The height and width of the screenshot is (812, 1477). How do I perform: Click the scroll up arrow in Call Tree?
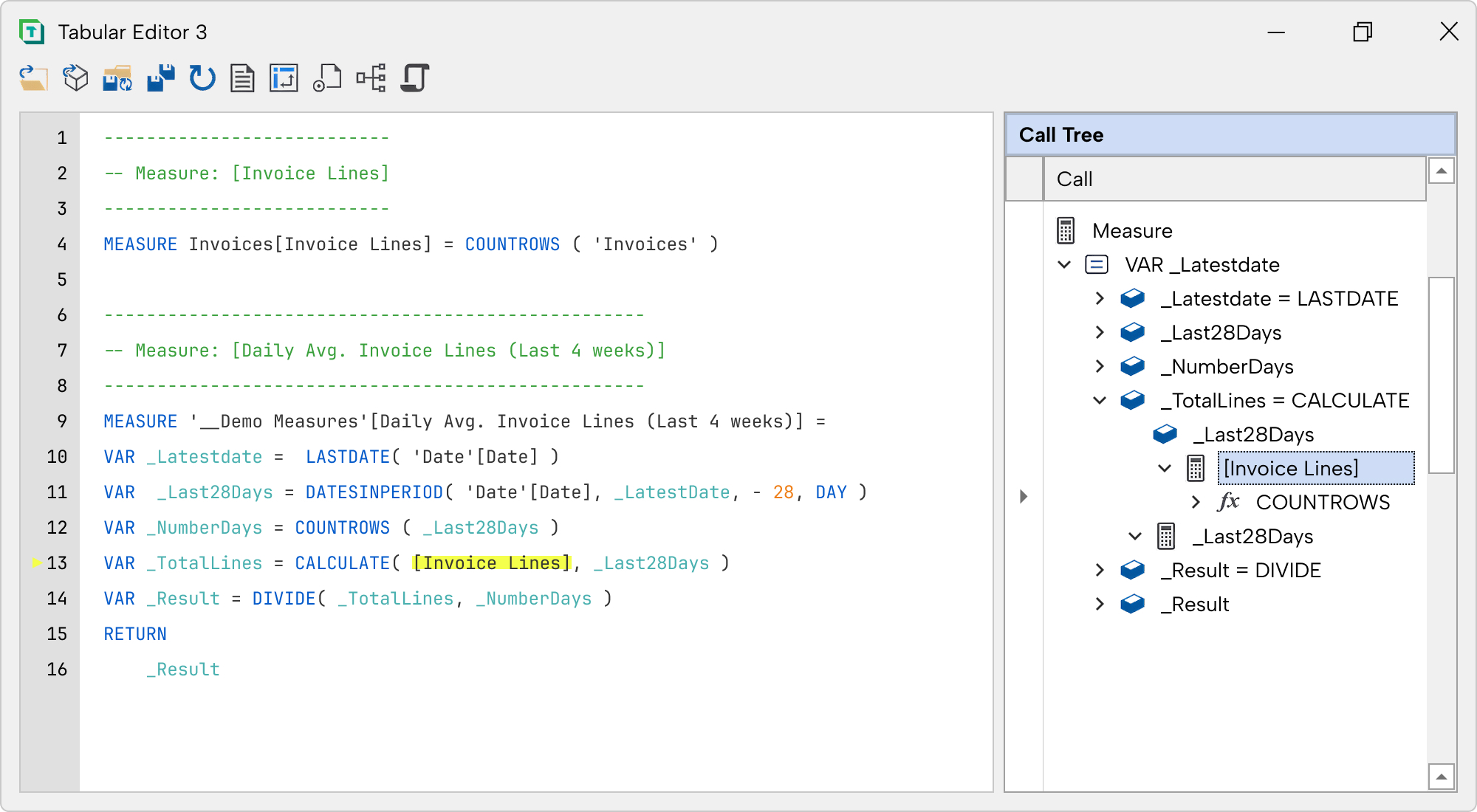pyautogui.click(x=1441, y=171)
